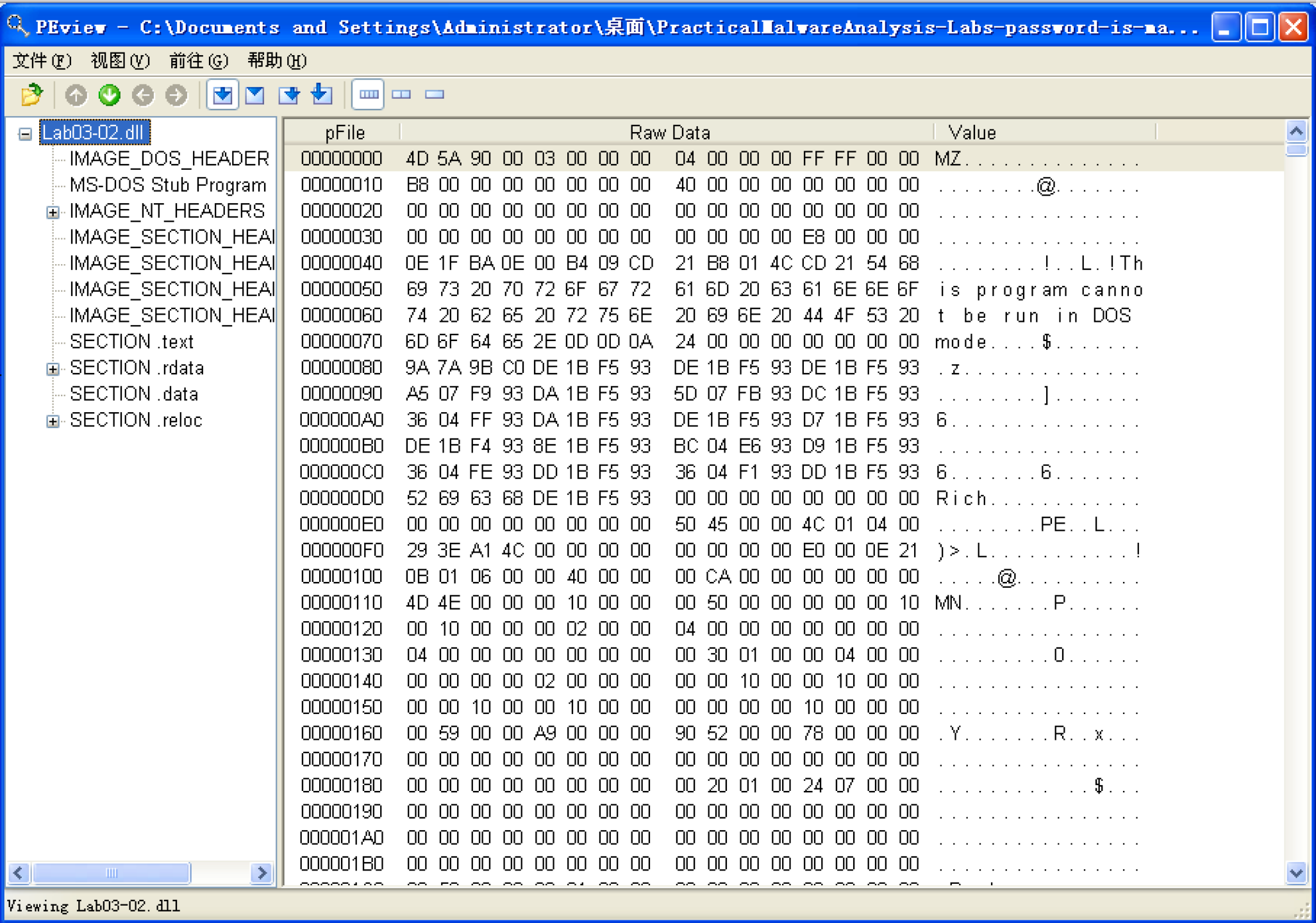Image resolution: width=1316 pixels, height=923 pixels.
Task: Select SECTION .rdata in the tree
Action: (137, 368)
